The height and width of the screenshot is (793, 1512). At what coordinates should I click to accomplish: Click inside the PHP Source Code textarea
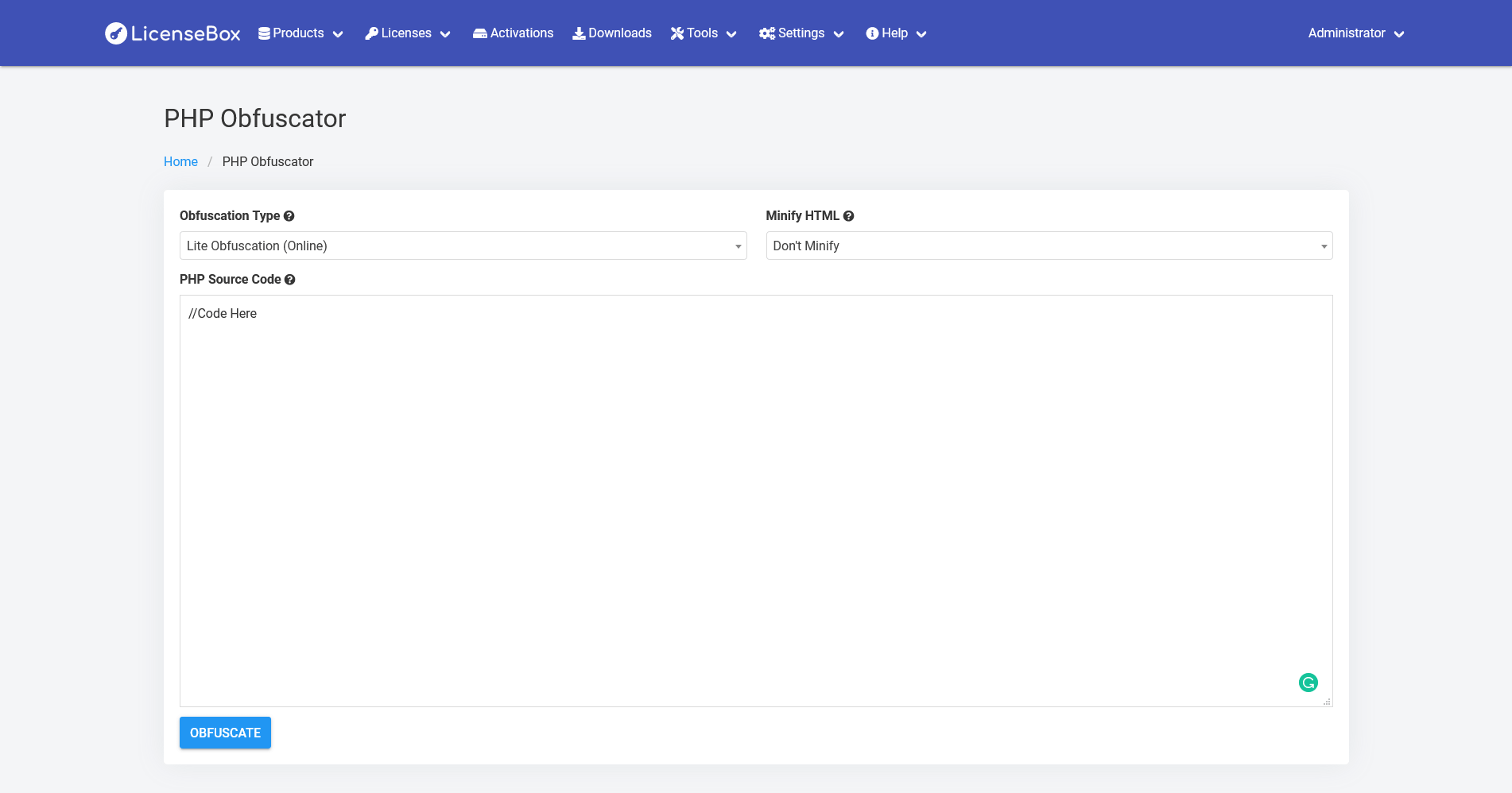[756, 501]
